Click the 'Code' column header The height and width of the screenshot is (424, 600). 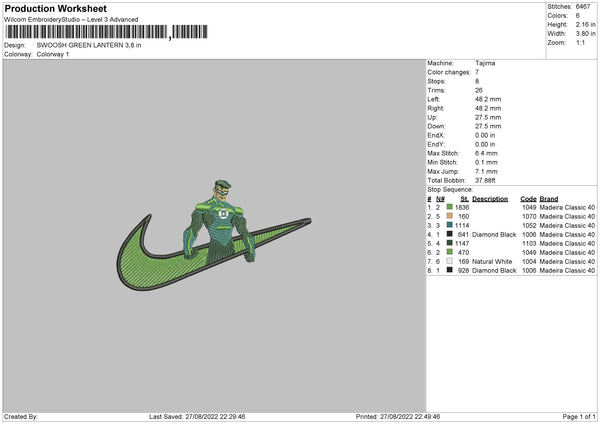tap(528, 199)
